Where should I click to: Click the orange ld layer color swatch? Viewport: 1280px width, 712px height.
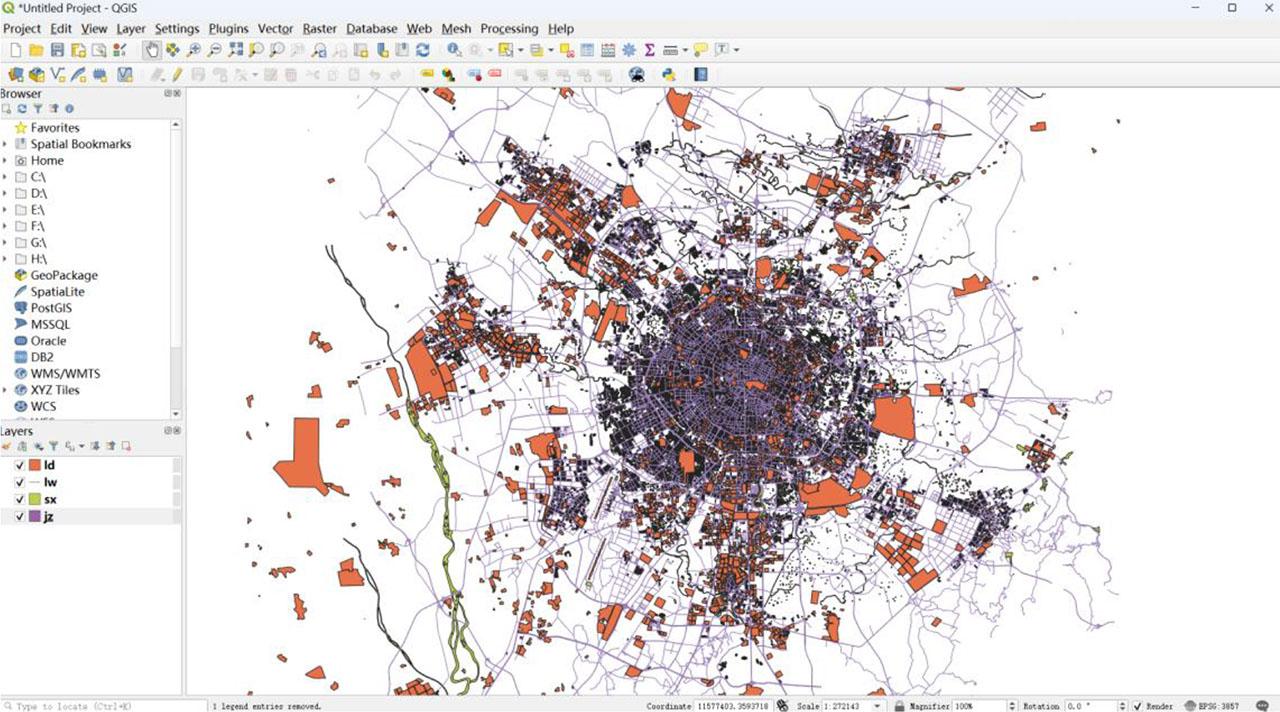click(x=34, y=466)
